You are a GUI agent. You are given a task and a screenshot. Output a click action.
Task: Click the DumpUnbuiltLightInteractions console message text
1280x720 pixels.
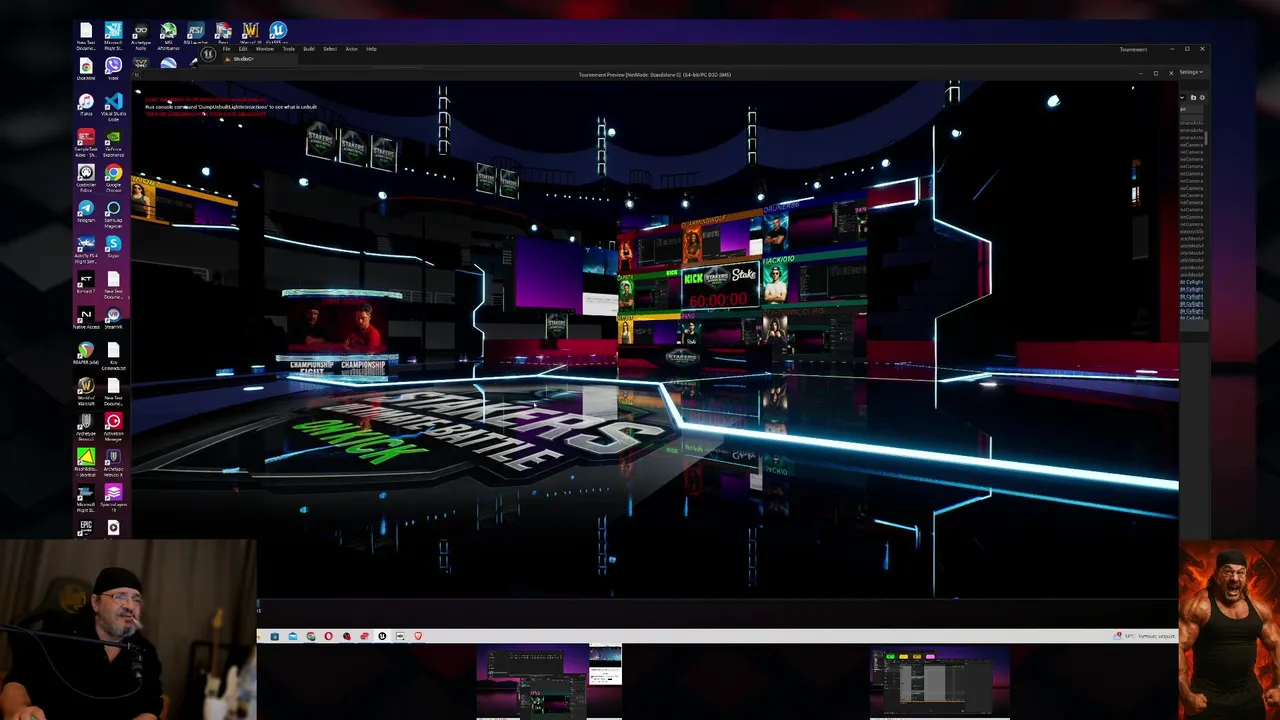click(231, 107)
